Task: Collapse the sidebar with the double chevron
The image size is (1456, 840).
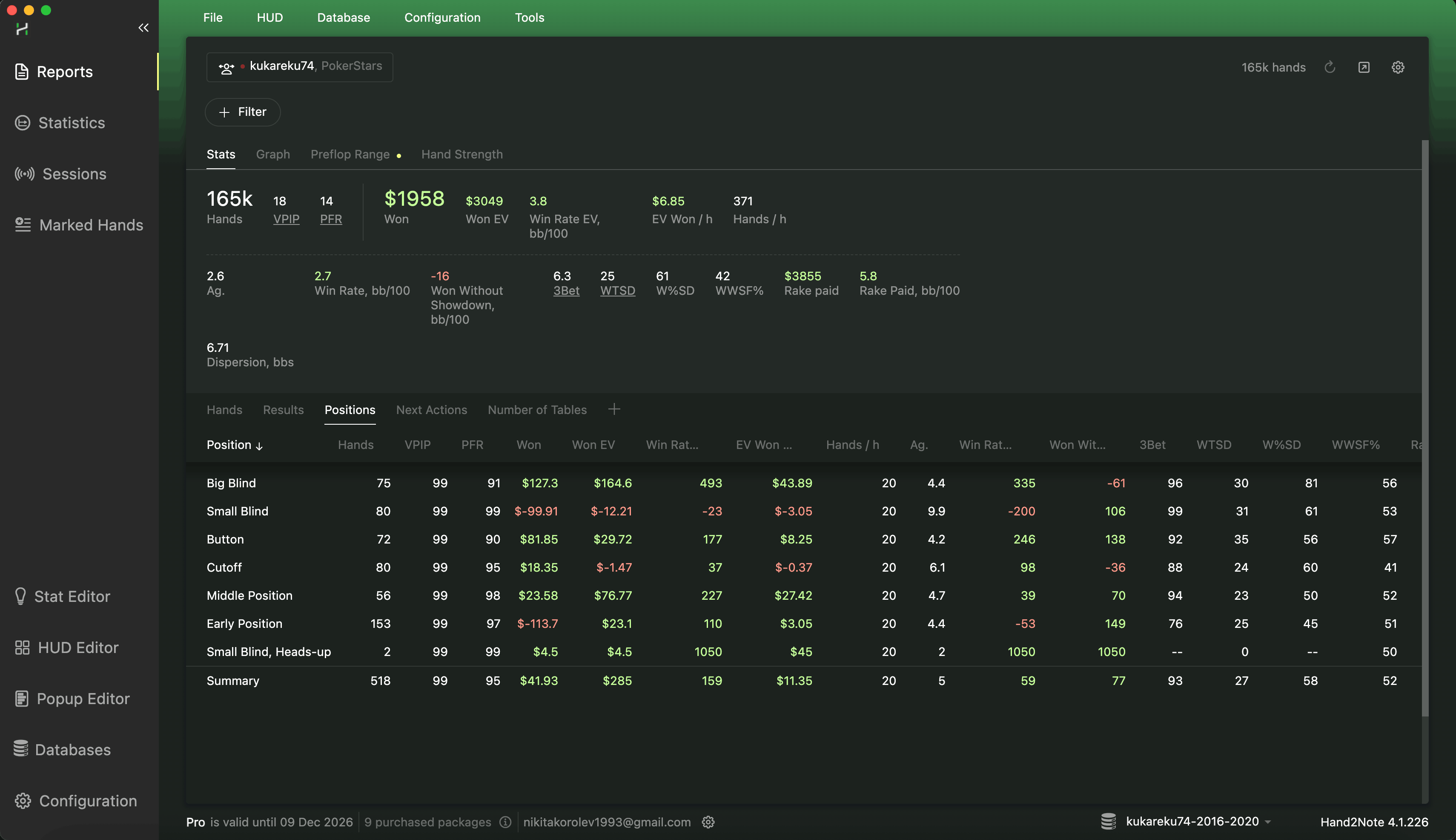Action: [143, 27]
